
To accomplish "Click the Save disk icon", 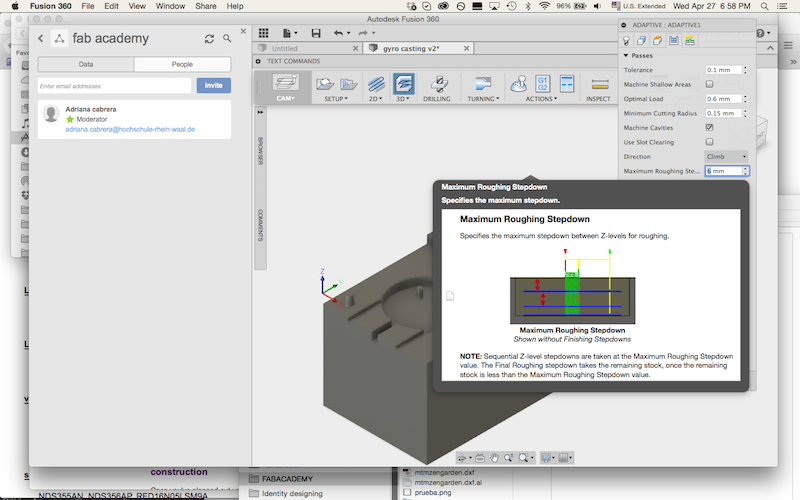I will point(316,33).
